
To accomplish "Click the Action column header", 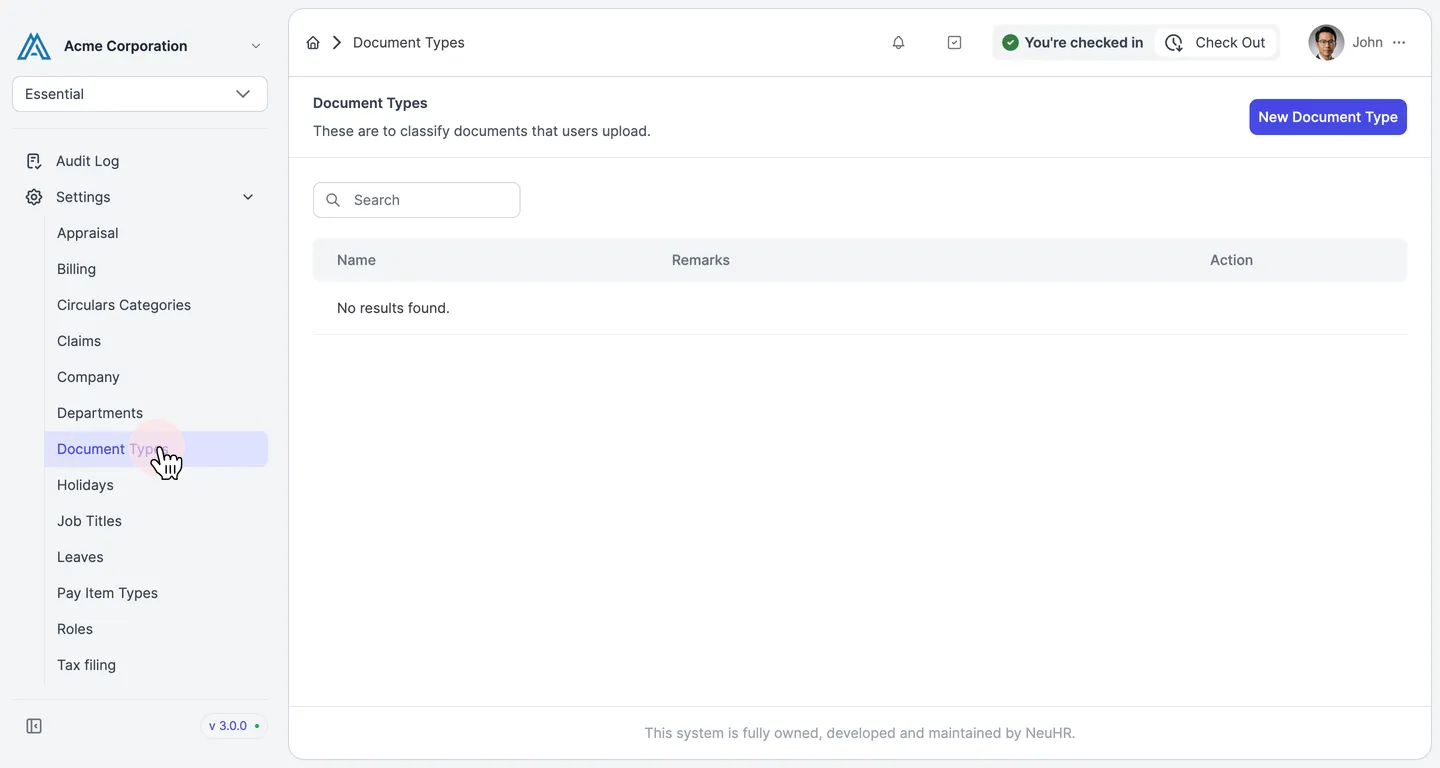I will pos(1231,260).
